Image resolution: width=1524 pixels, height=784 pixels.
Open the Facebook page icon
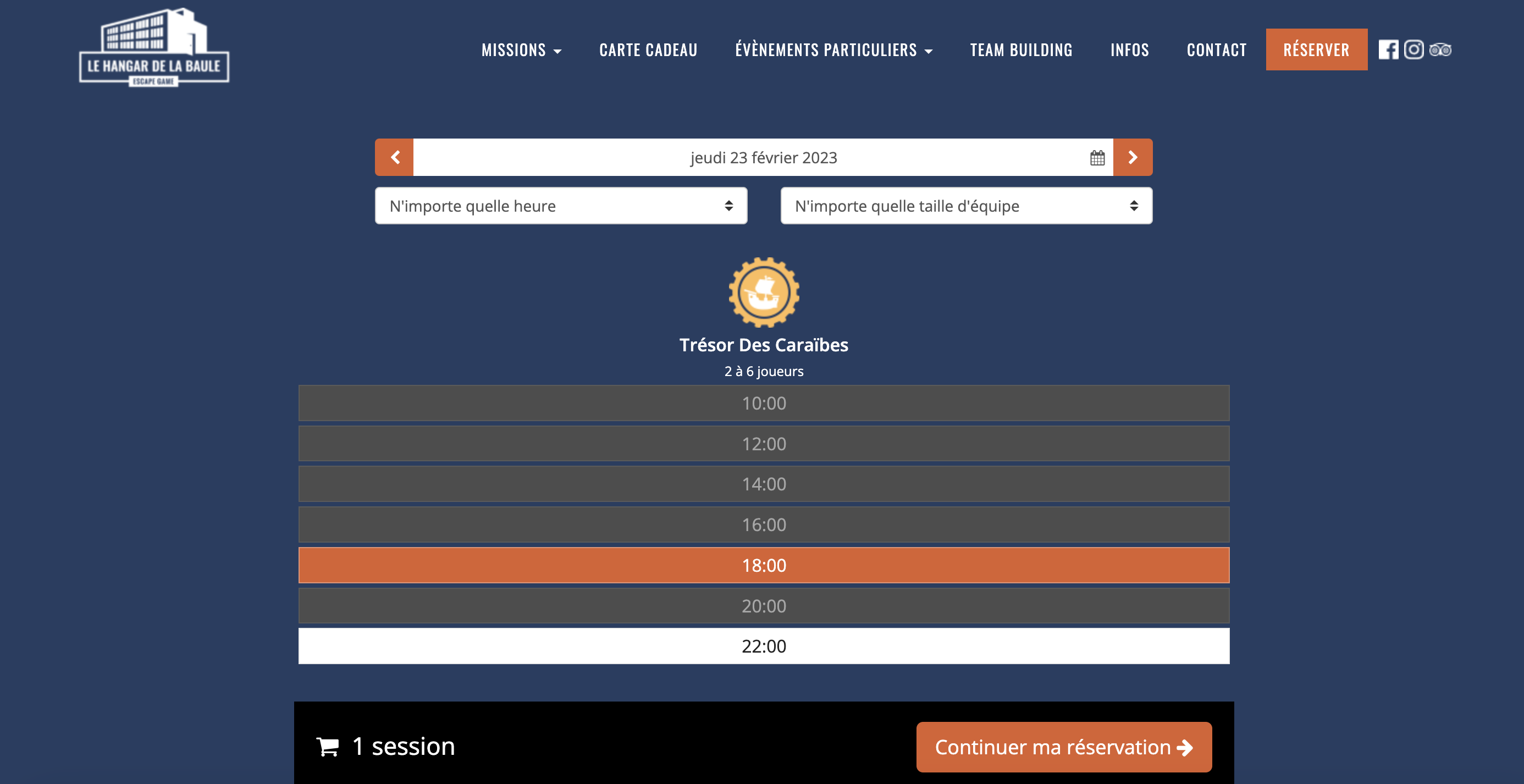(x=1388, y=49)
